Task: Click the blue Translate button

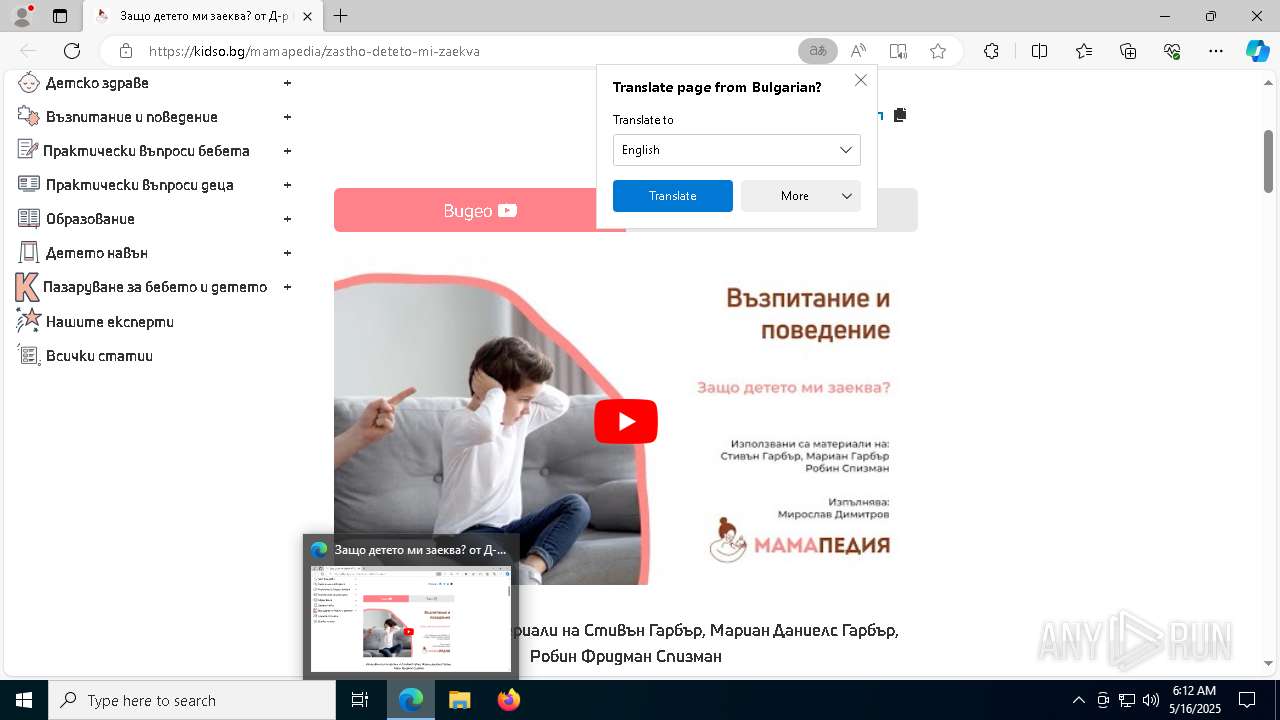Action: 672,196
